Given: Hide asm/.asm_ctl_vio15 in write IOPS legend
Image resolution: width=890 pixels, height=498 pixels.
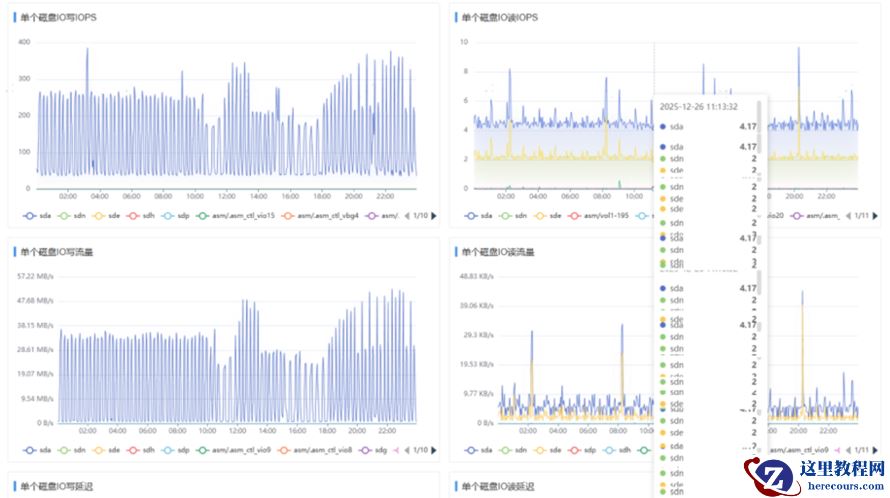Looking at the screenshot, I should click(235, 216).
